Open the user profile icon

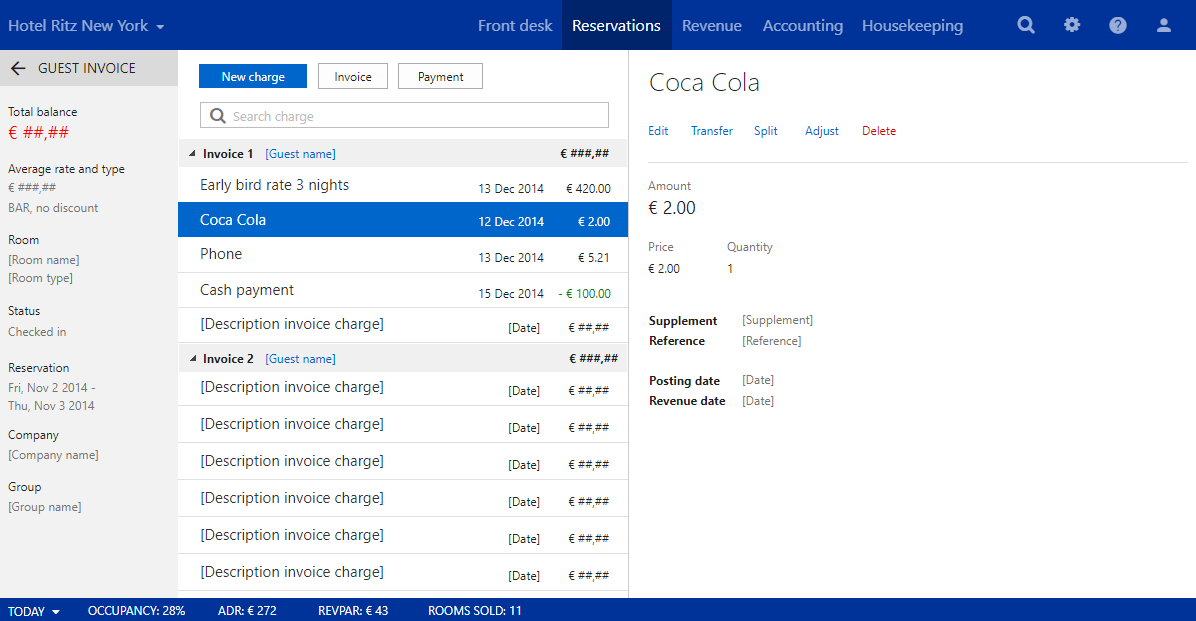tap(1163, 25)
